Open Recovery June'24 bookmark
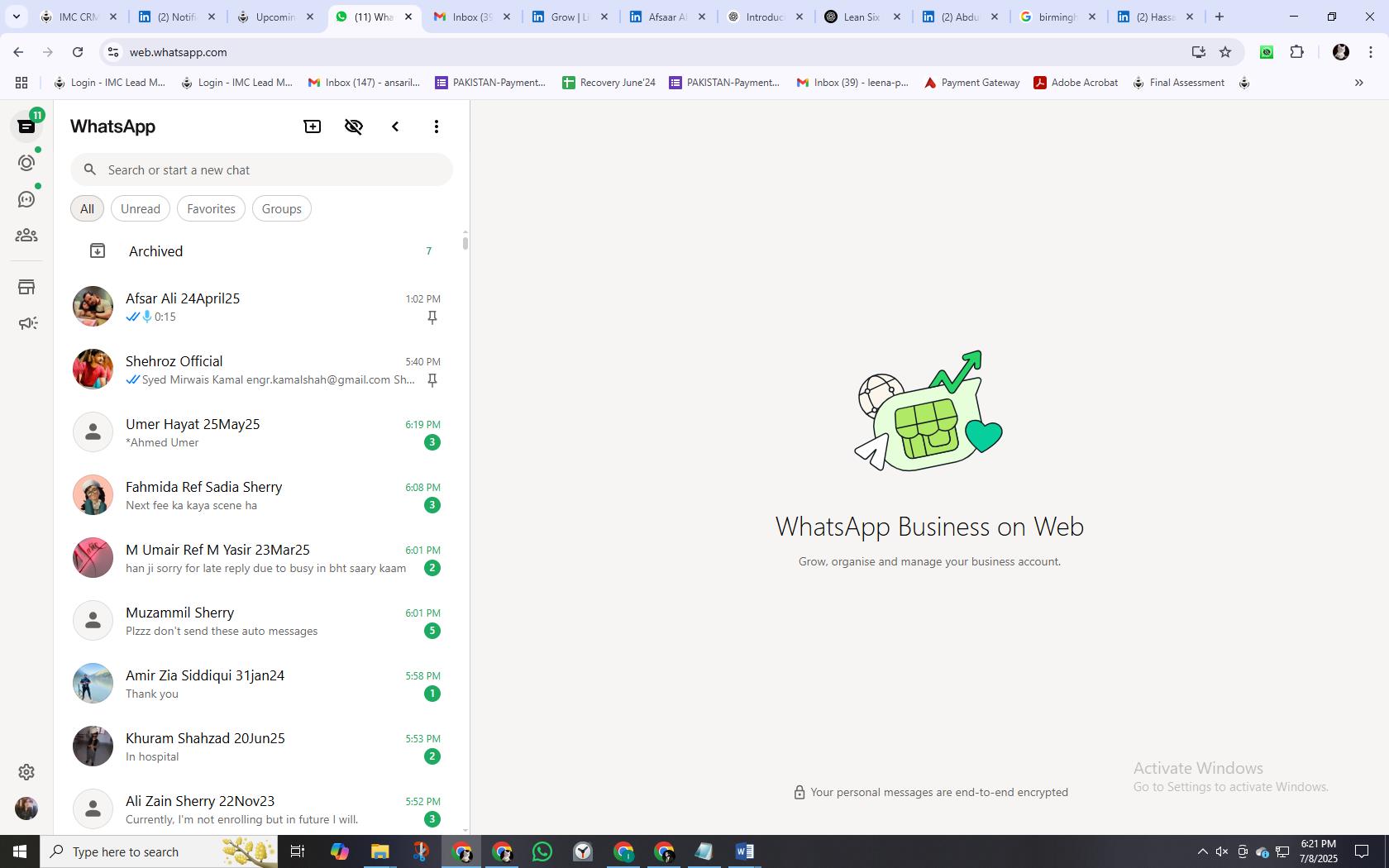Viewport: 1389px width, 868px height. click(609, 83)
